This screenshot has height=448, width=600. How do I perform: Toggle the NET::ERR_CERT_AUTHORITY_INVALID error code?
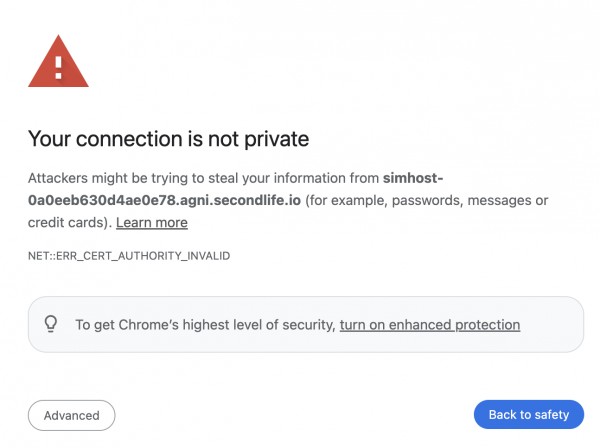click(129, 256)
